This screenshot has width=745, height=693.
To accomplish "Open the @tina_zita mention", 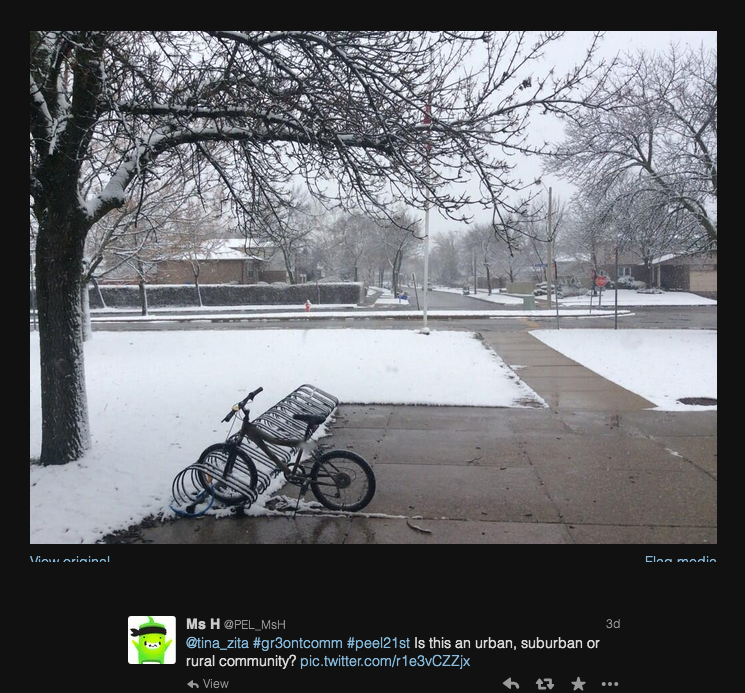I will (217, 643).
